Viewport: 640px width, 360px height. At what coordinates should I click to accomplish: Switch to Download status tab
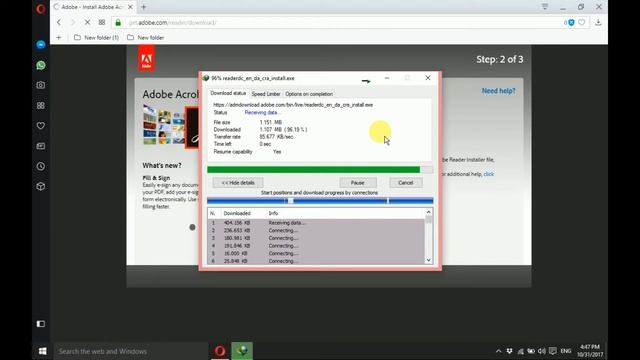pos(228,93)
